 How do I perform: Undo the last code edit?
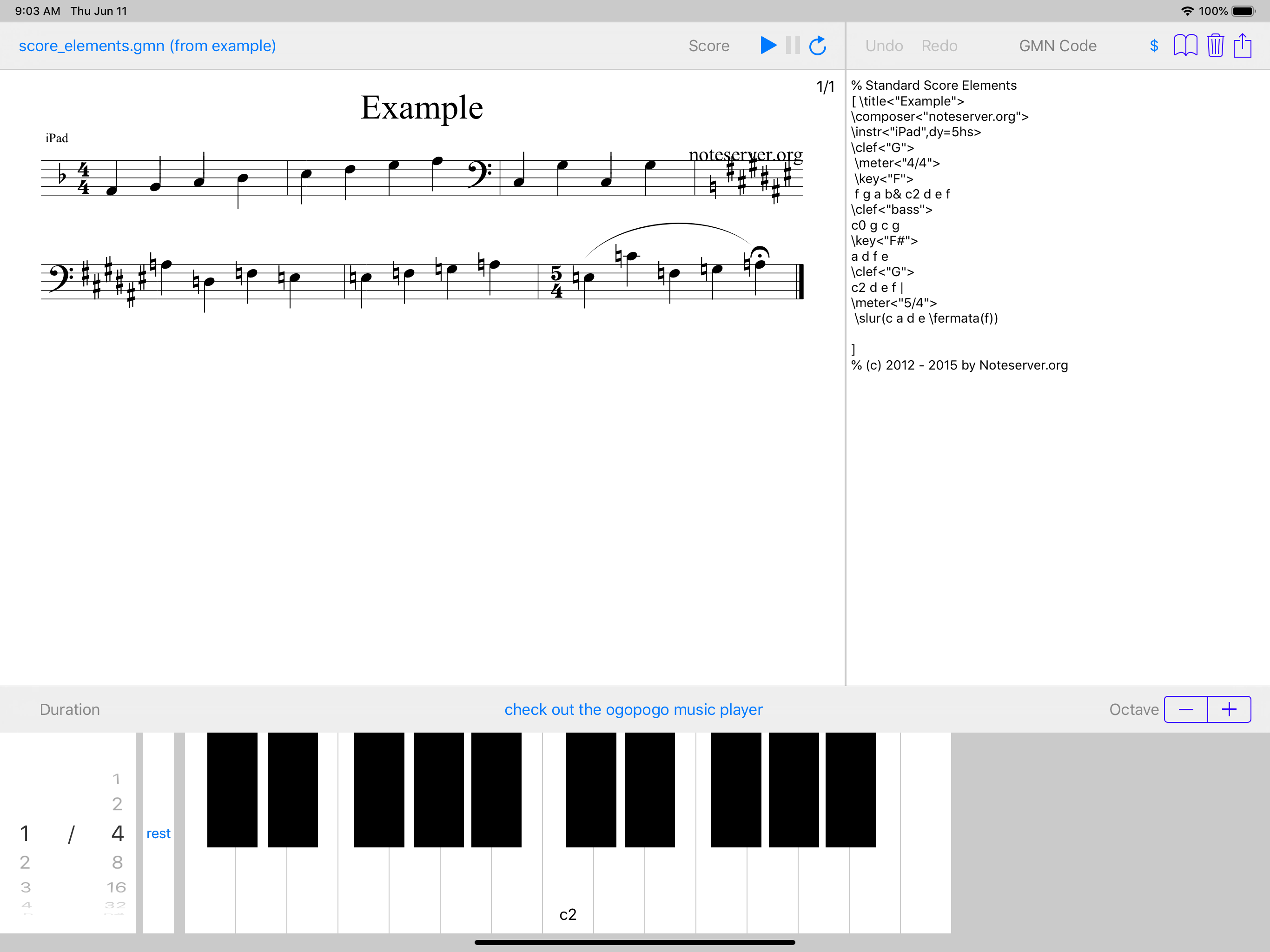[x=884, y=46]
